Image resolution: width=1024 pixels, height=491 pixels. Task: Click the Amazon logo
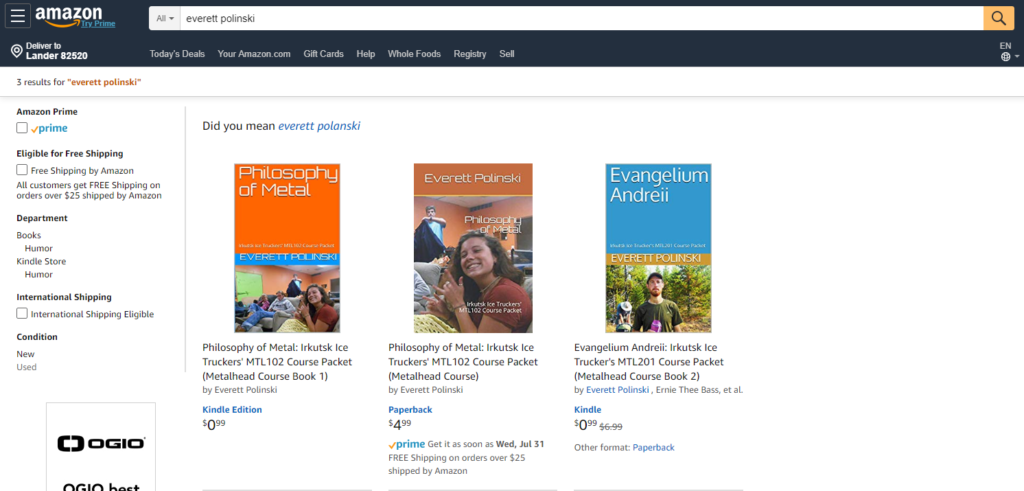point(69,16)
